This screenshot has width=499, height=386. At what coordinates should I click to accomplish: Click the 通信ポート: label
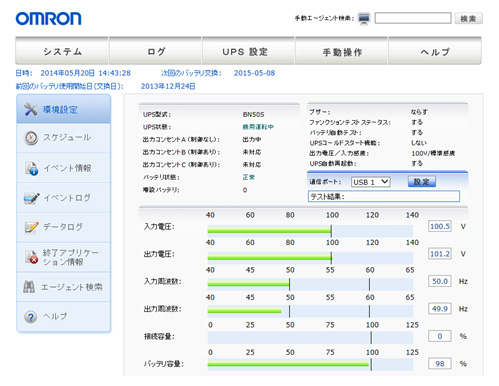(x=325, y=182)
